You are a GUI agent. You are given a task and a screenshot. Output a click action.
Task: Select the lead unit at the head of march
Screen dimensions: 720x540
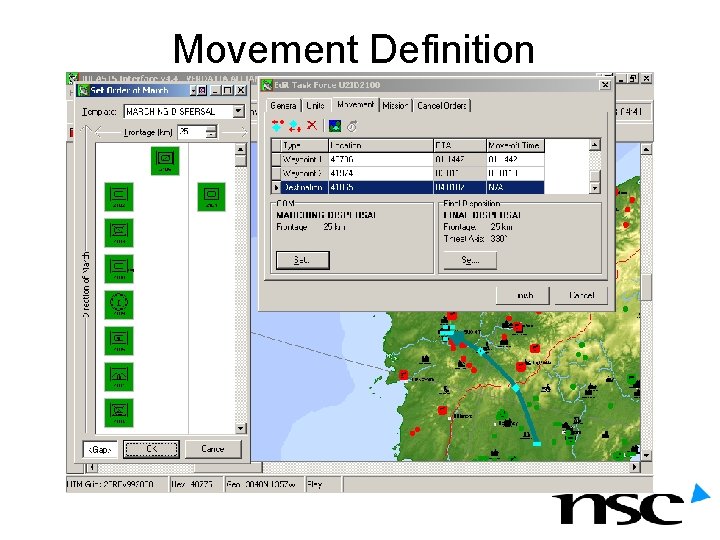click(165, 161)
